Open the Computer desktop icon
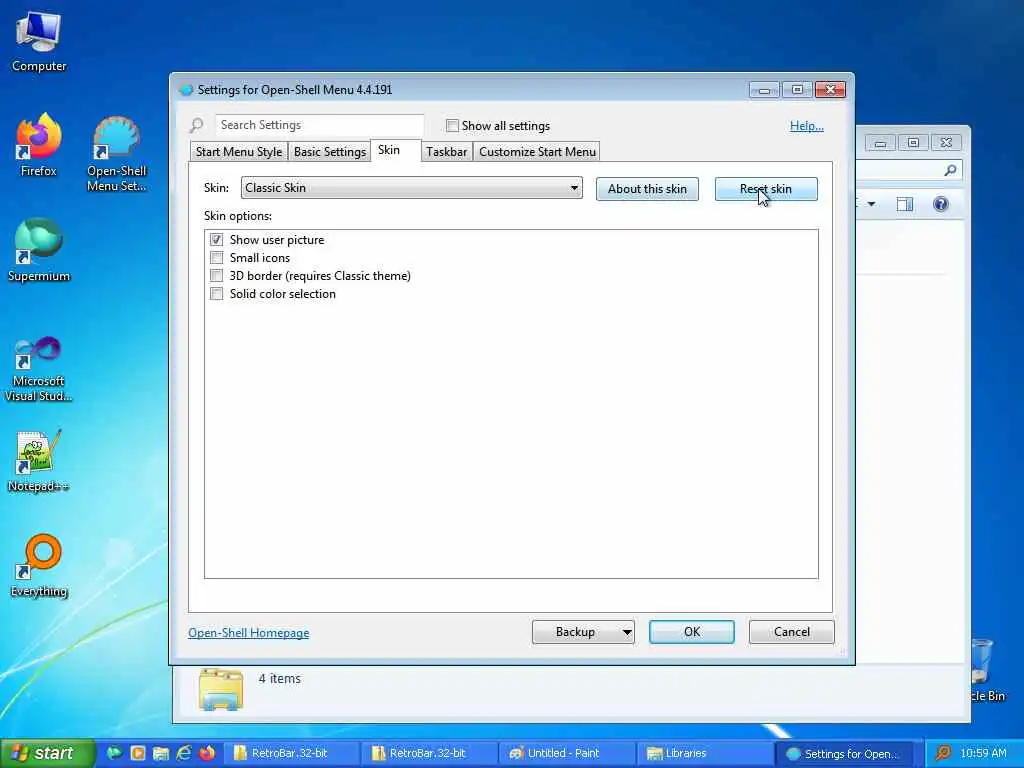 39,42
